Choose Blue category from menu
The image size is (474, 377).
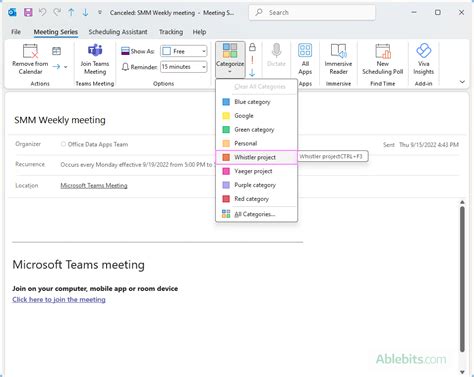point(256,102)
